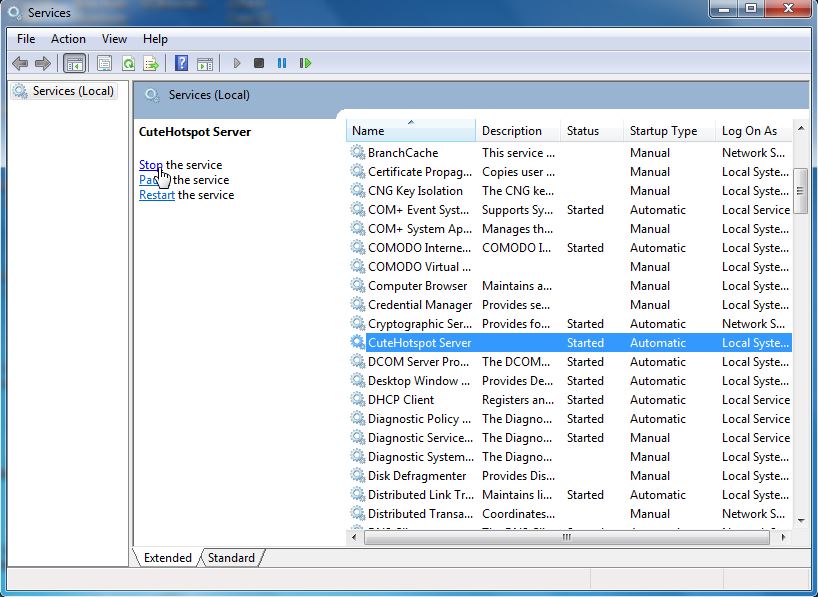Toggle Show/Hide Console Tree toolbar icon
This screenshot has width=818, height=597.
(x=74, y=64)
